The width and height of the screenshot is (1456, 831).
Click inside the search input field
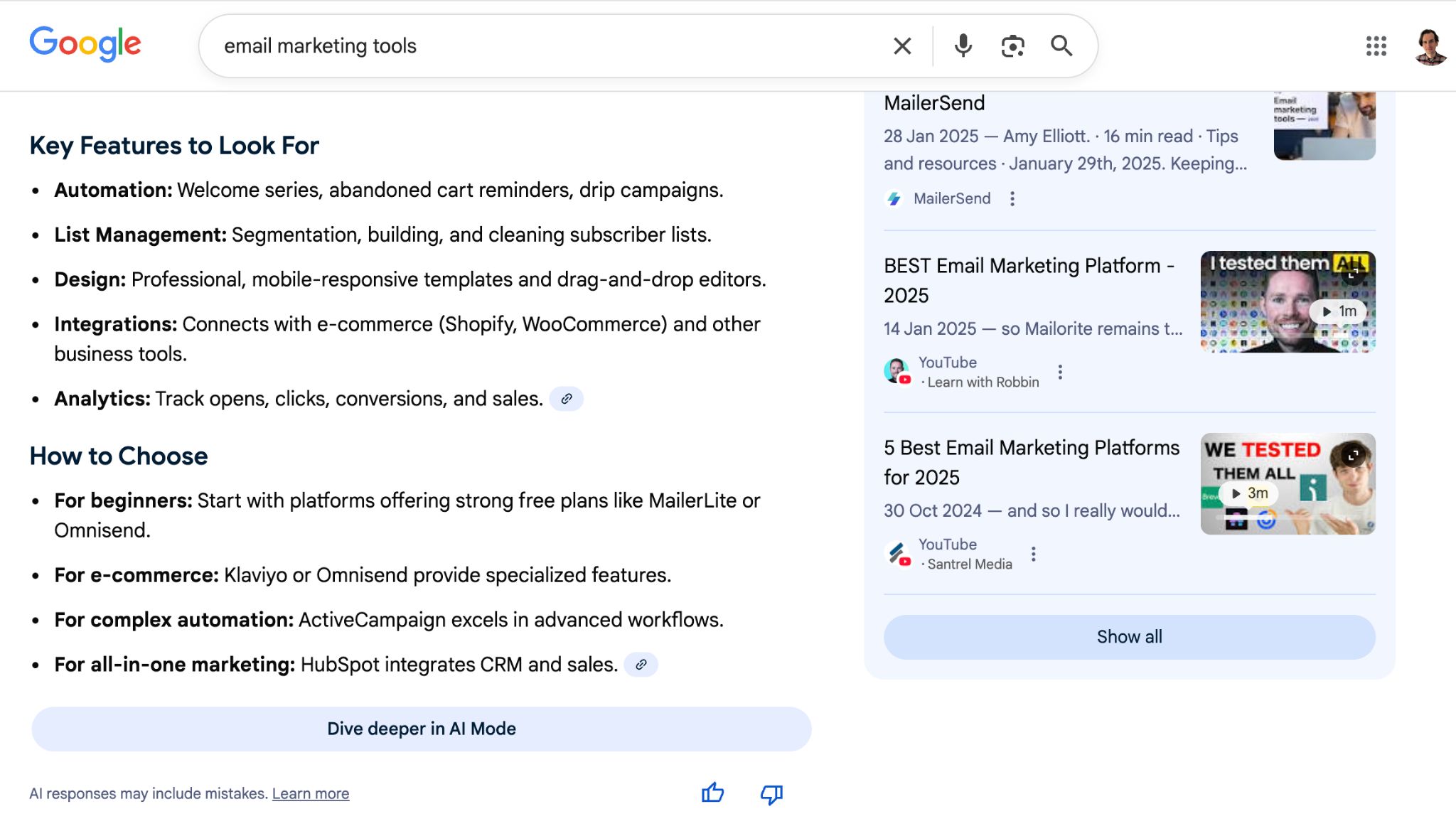click(498, 45)
